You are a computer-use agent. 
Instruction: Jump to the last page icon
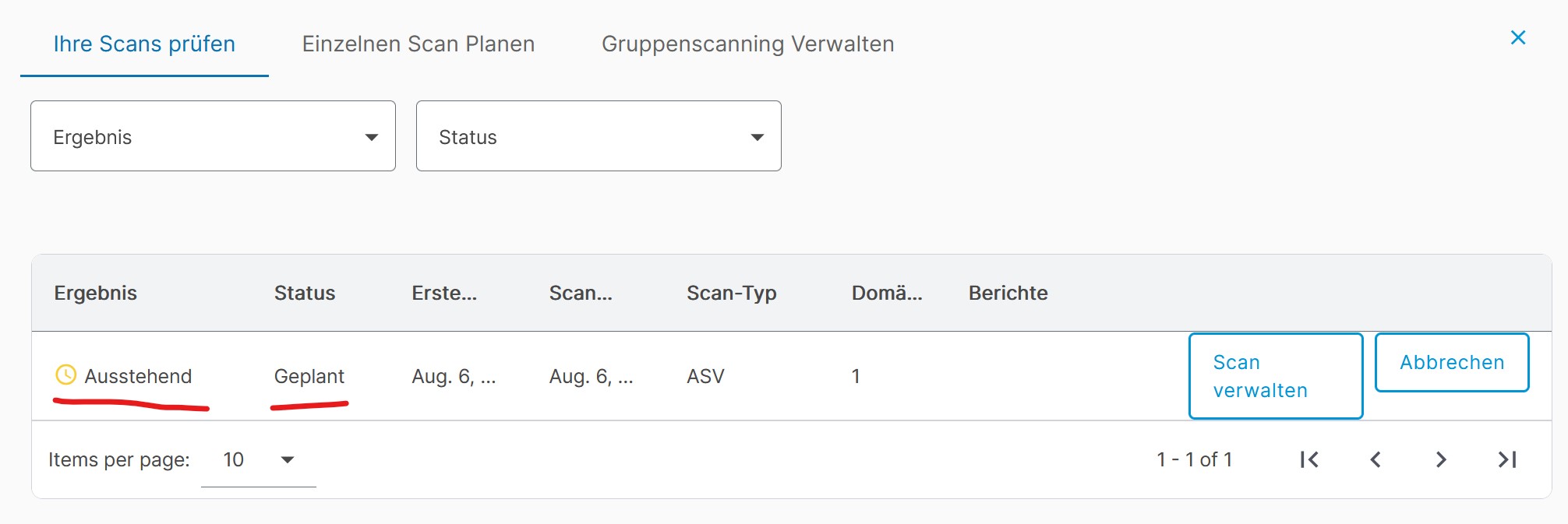tap(1507, 459)
